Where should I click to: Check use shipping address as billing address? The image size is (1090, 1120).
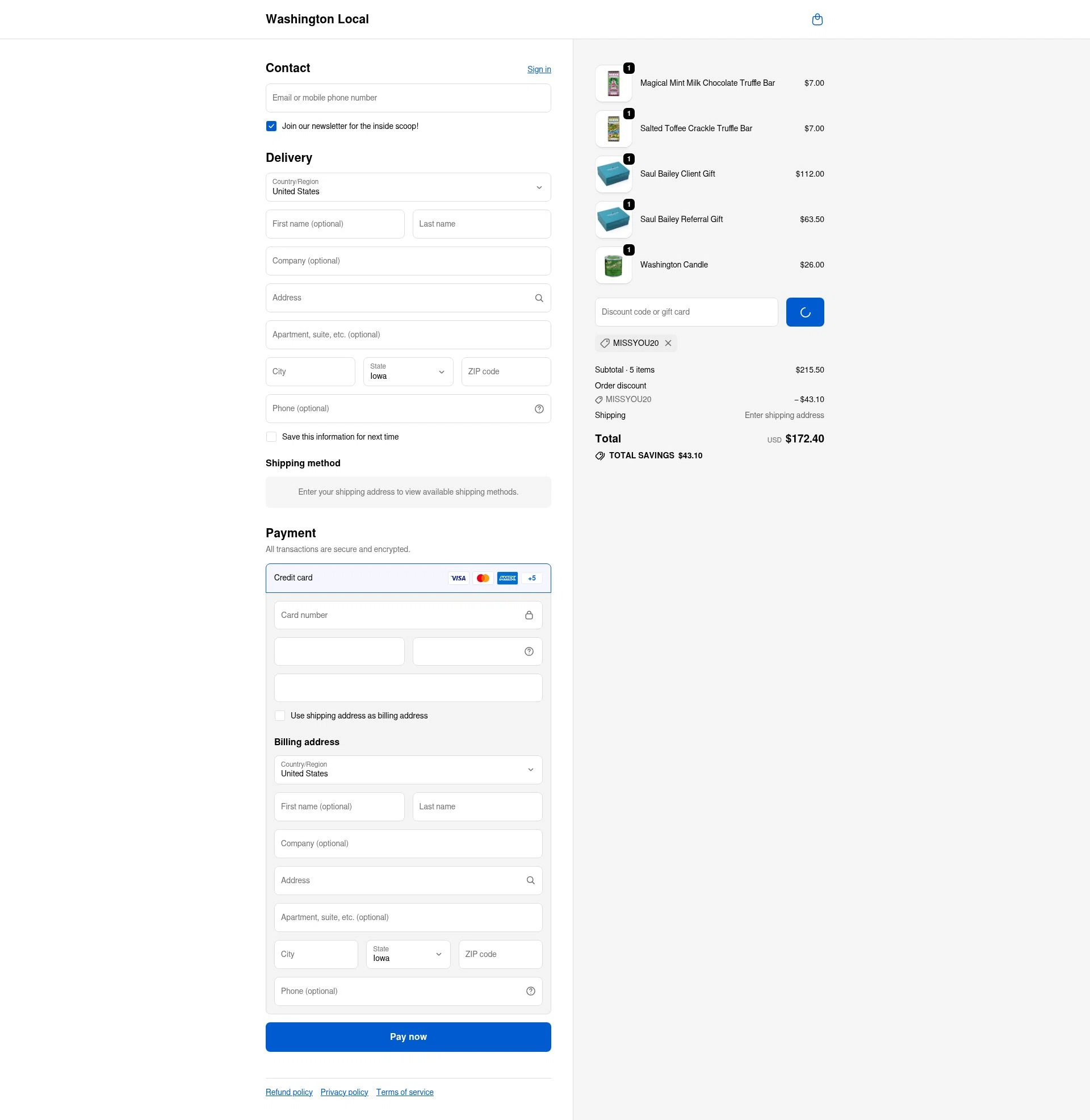click(280, 715)
